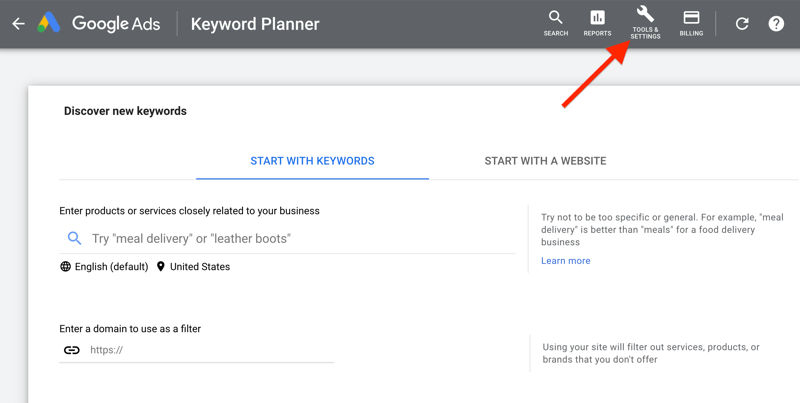
Task: Change the United States location setting
Action: click(x=193, y=267)
